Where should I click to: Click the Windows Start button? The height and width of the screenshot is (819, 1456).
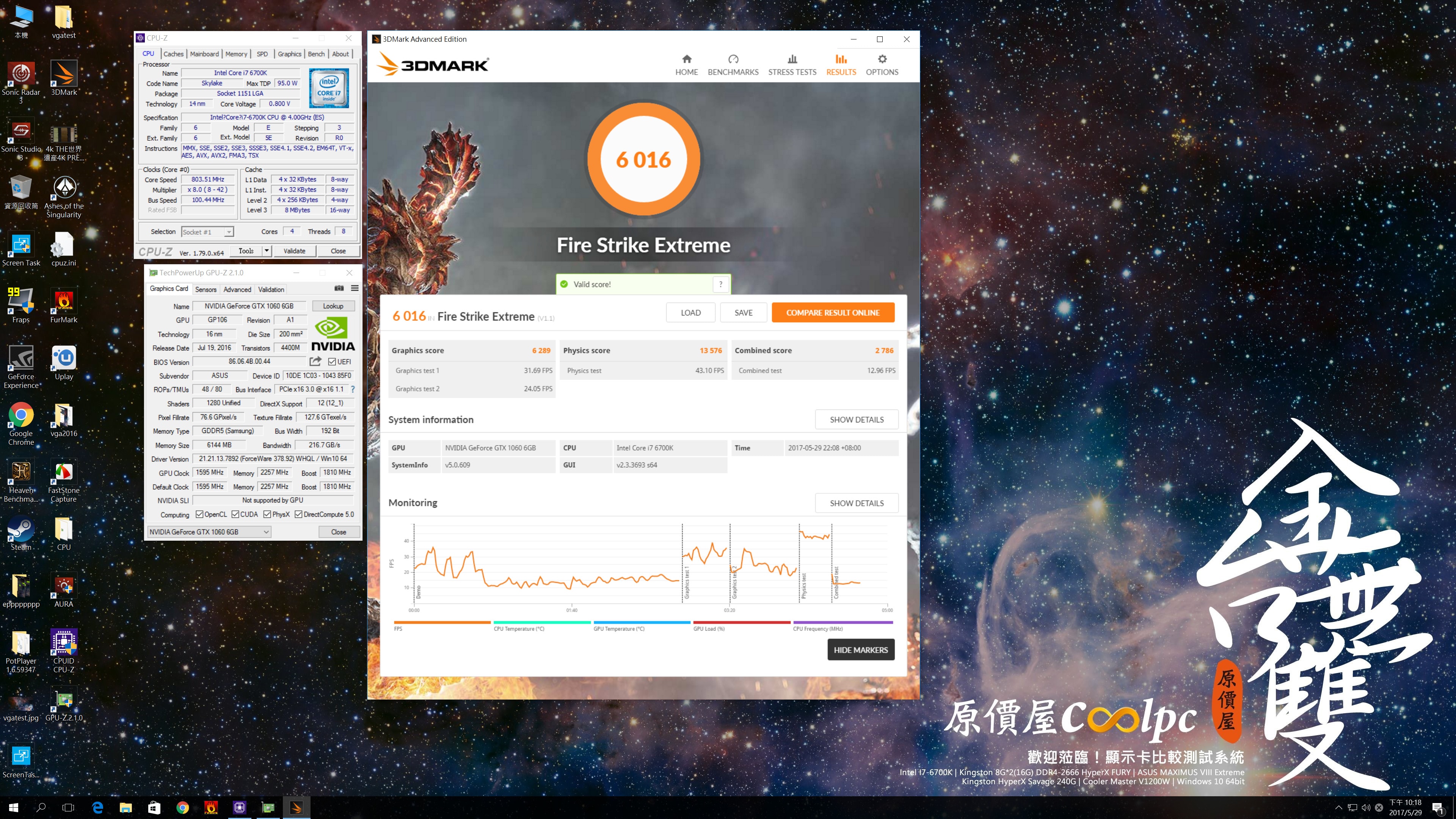[14, 808]
